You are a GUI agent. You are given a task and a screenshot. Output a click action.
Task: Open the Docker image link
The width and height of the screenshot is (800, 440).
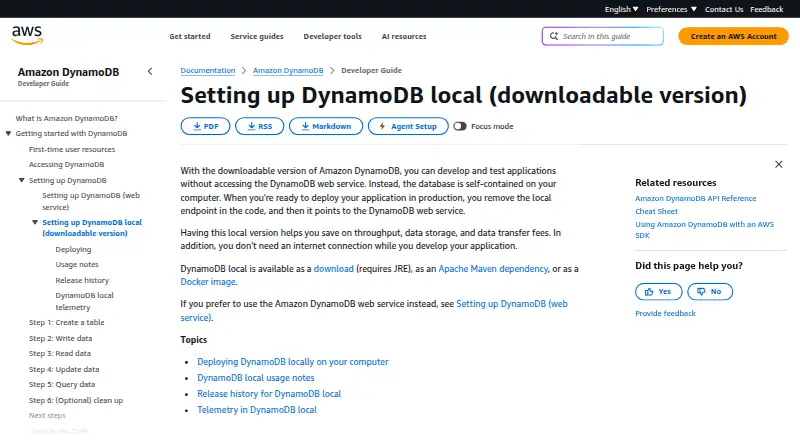click(x=208, y=282)
